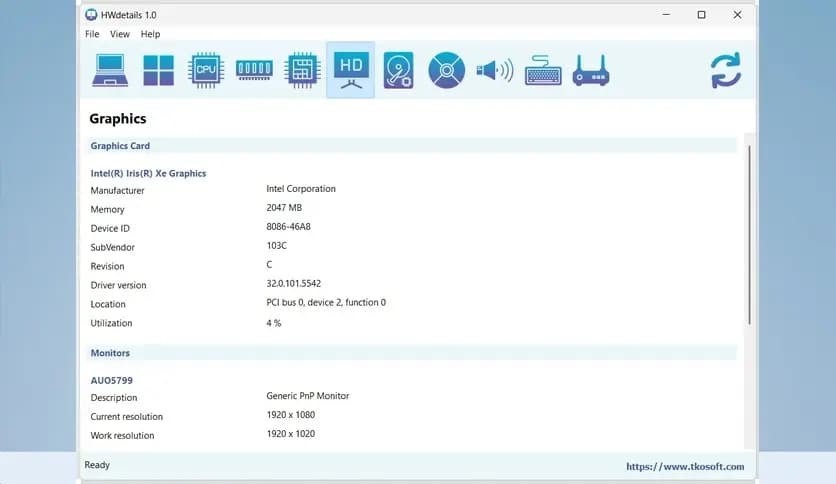Open the RAM memory module section

coord(254,70)
